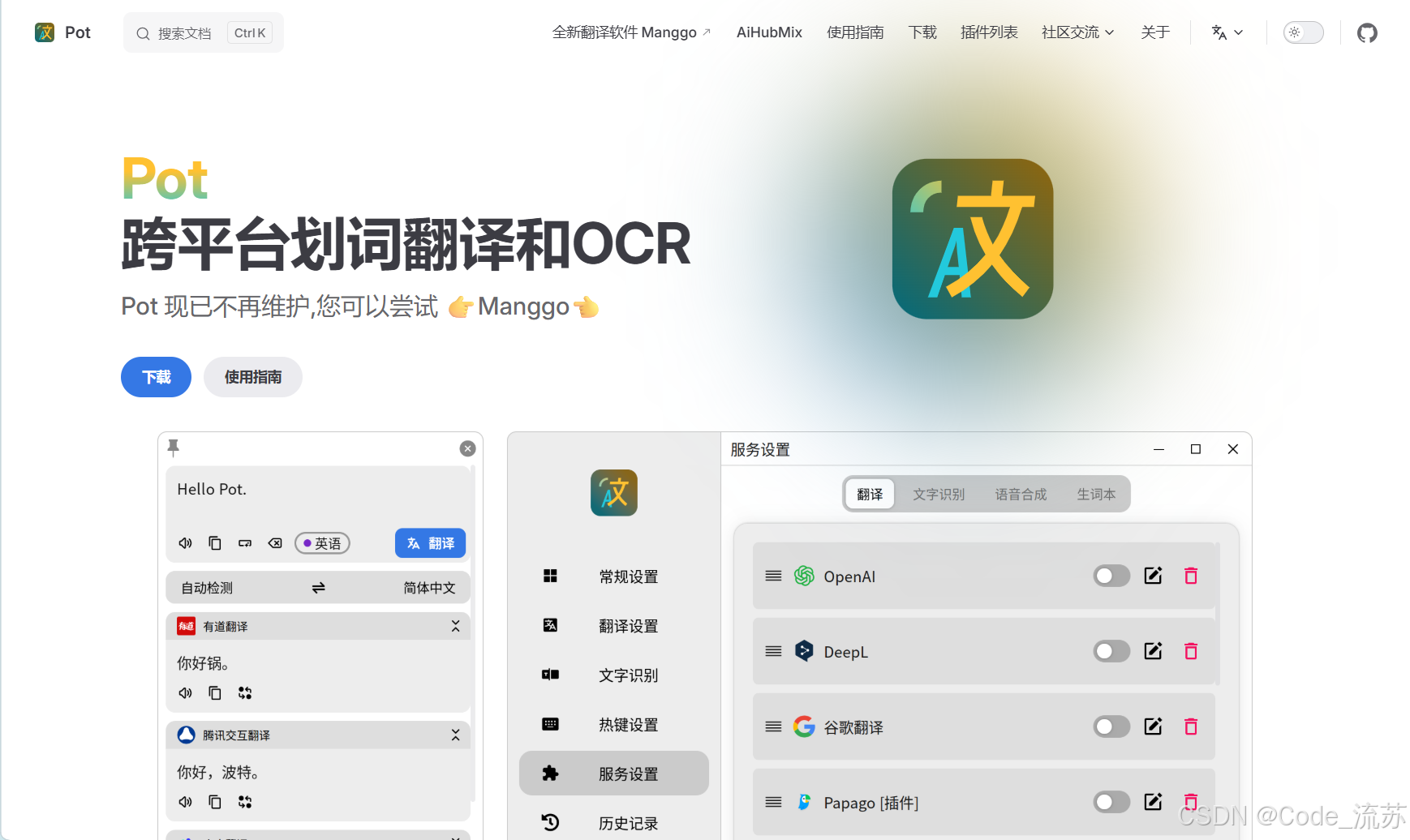Edit the DeepL service
Image resolution: width=1410 pixels, height=840 pixels.
click(x=1153, y=651)
